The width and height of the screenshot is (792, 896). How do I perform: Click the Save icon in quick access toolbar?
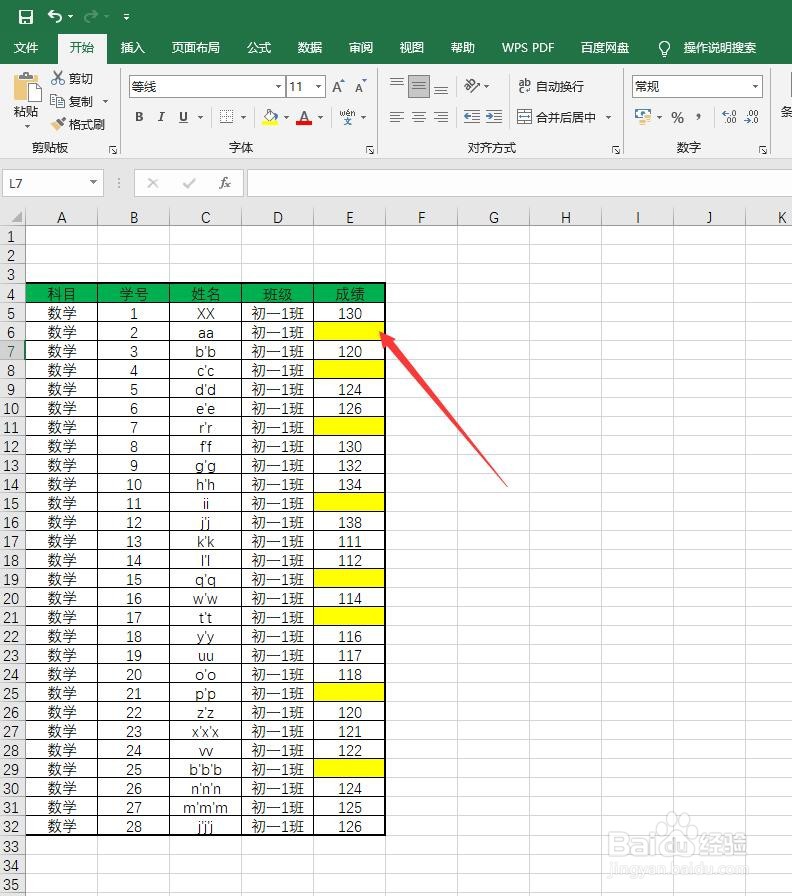tap(26, 17)
